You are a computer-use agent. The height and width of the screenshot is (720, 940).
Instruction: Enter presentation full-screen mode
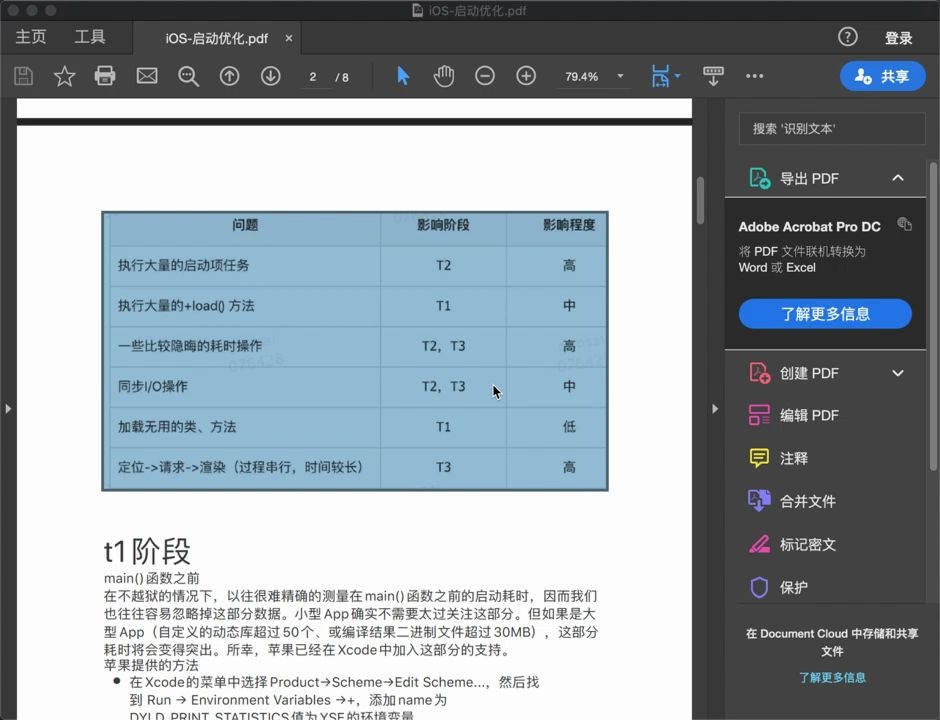713,75
